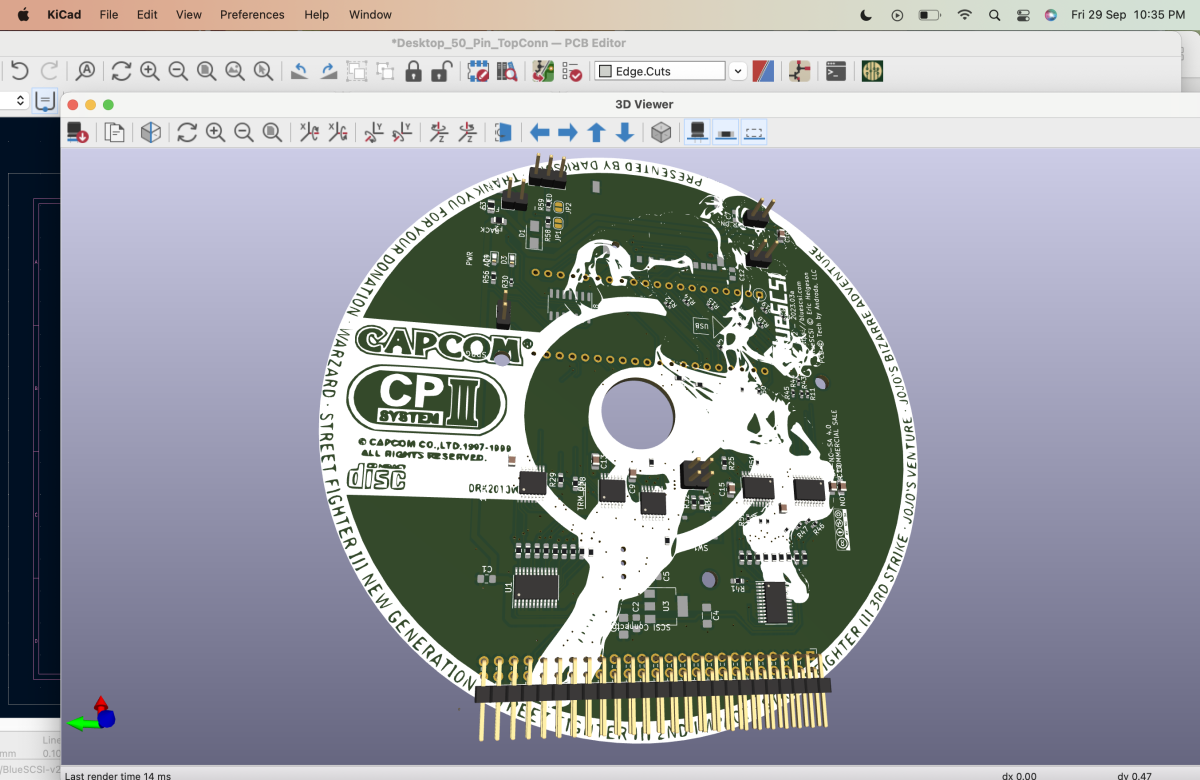Open the layer pair selector icon
This screenshot has height=780, width=1200.
tap(763, 71)
